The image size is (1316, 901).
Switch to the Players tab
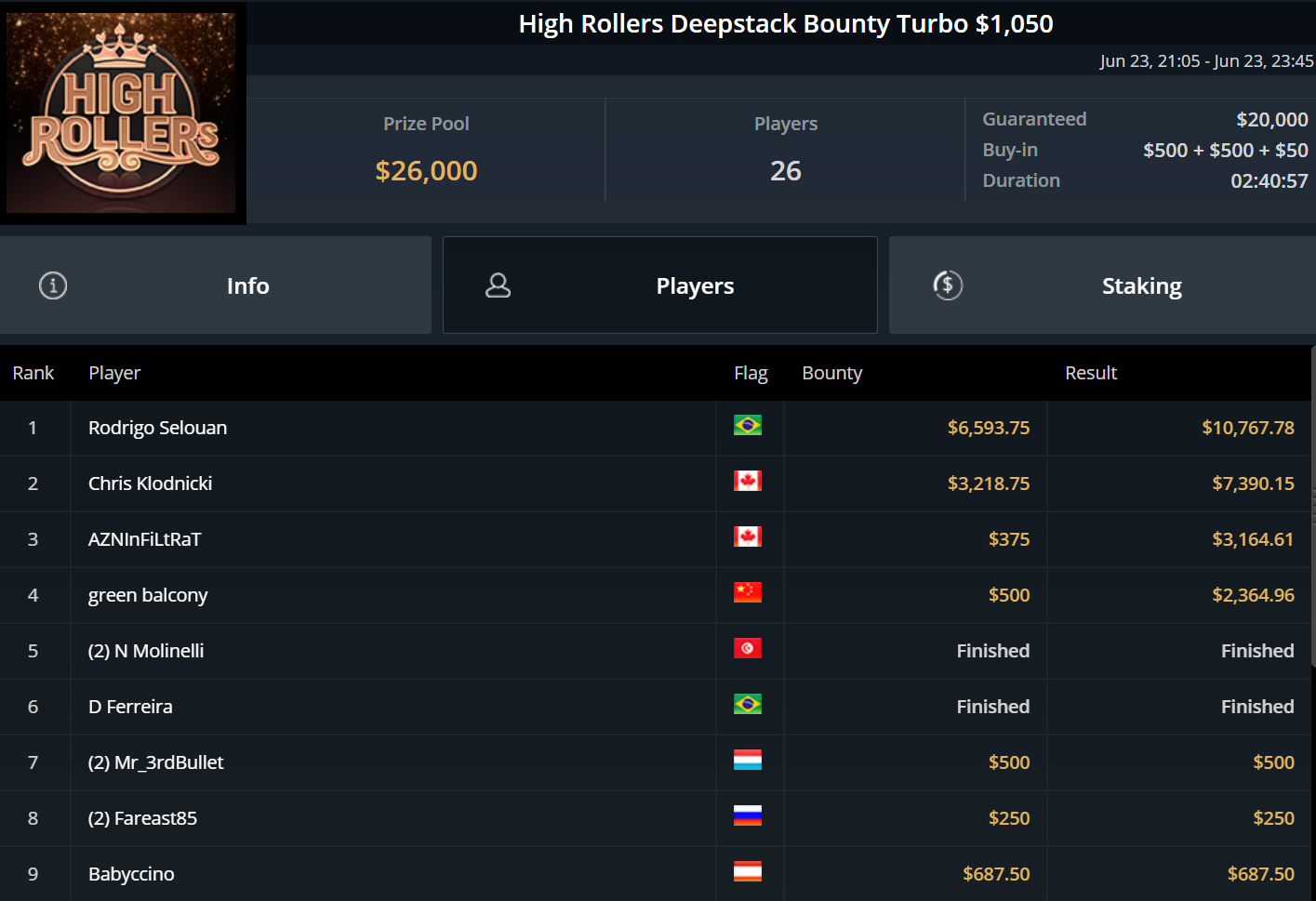[x=694, y=285]
